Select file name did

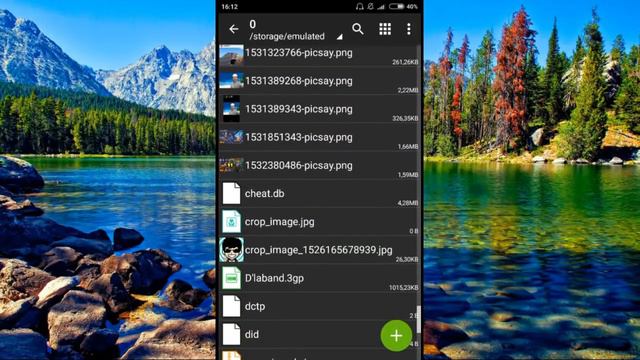click(252, 334)
